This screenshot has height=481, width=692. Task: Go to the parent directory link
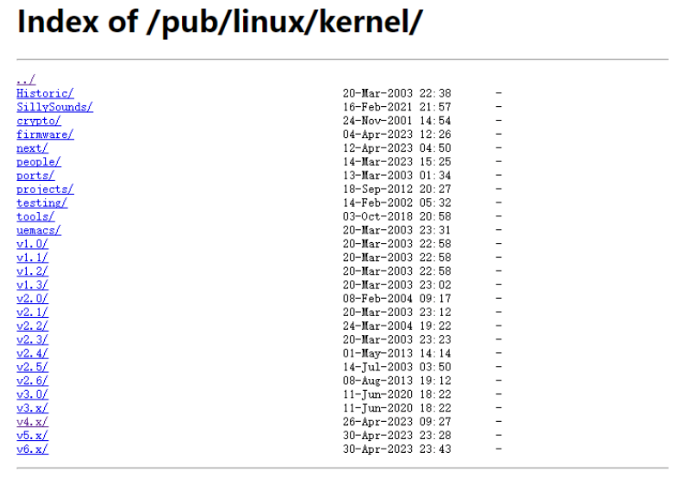coord(26,79)
